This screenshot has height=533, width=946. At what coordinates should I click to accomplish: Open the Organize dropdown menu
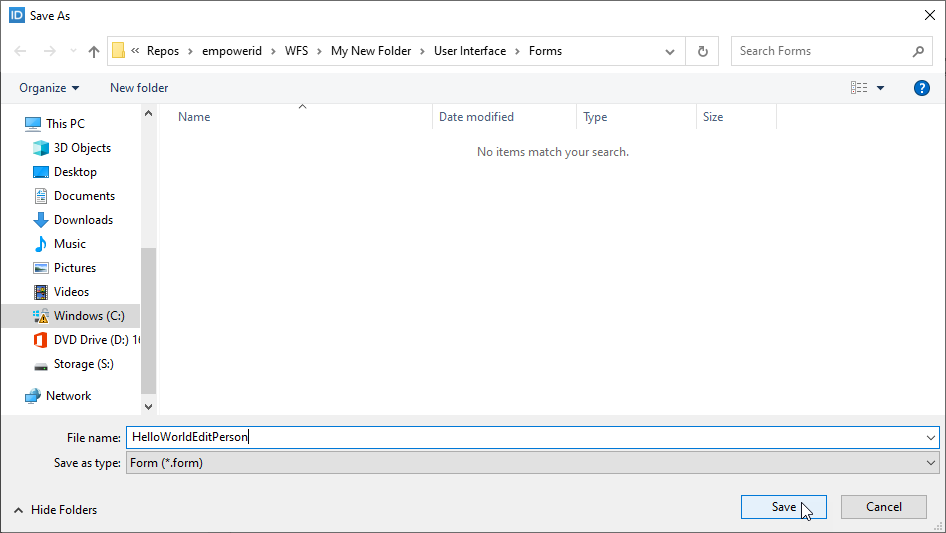click(49, 88)
